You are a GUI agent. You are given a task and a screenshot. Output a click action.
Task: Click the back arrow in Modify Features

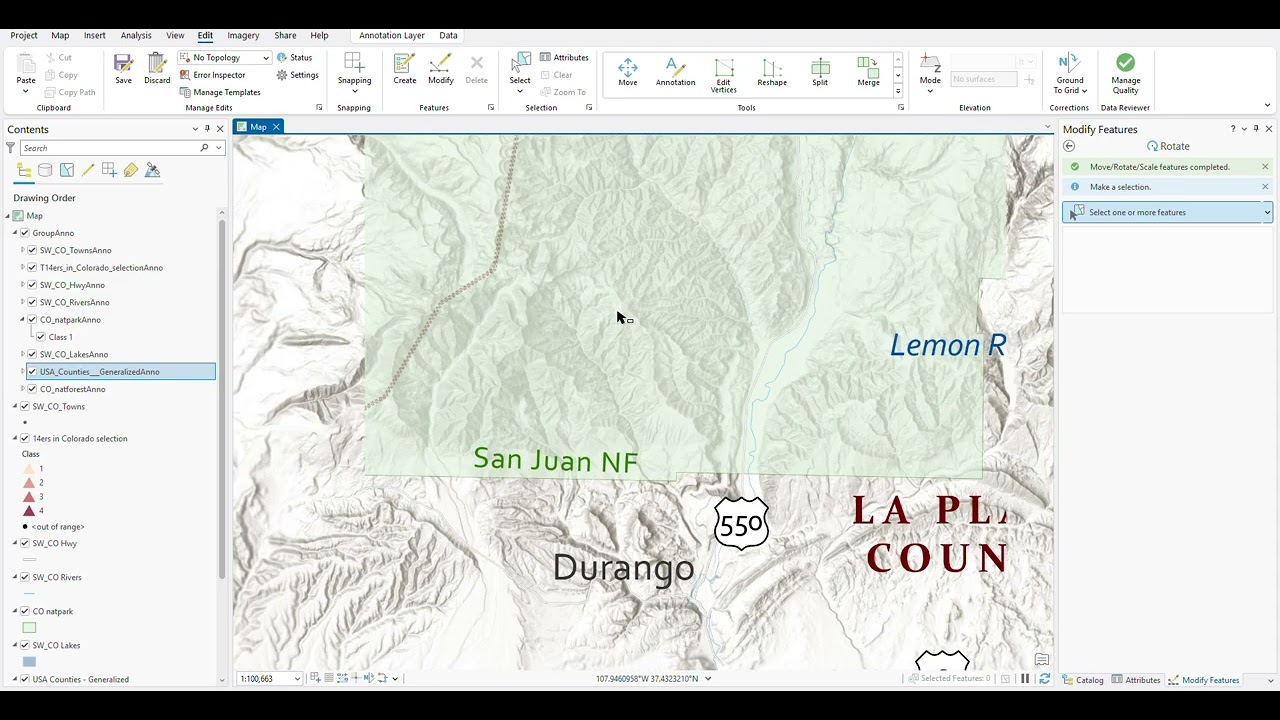tap(1069, 146)
